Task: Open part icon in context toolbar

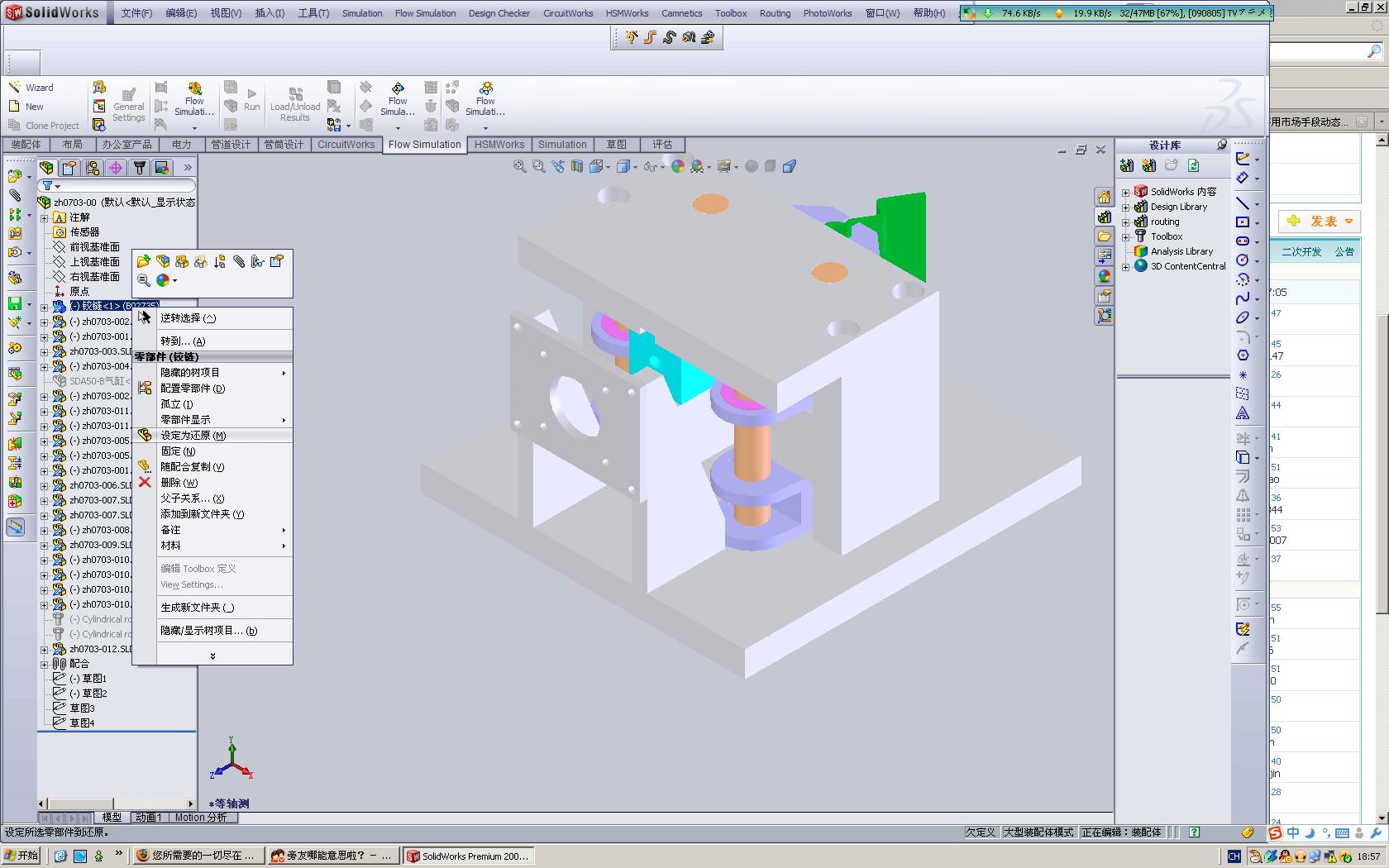Action: [x=144, y=261]
